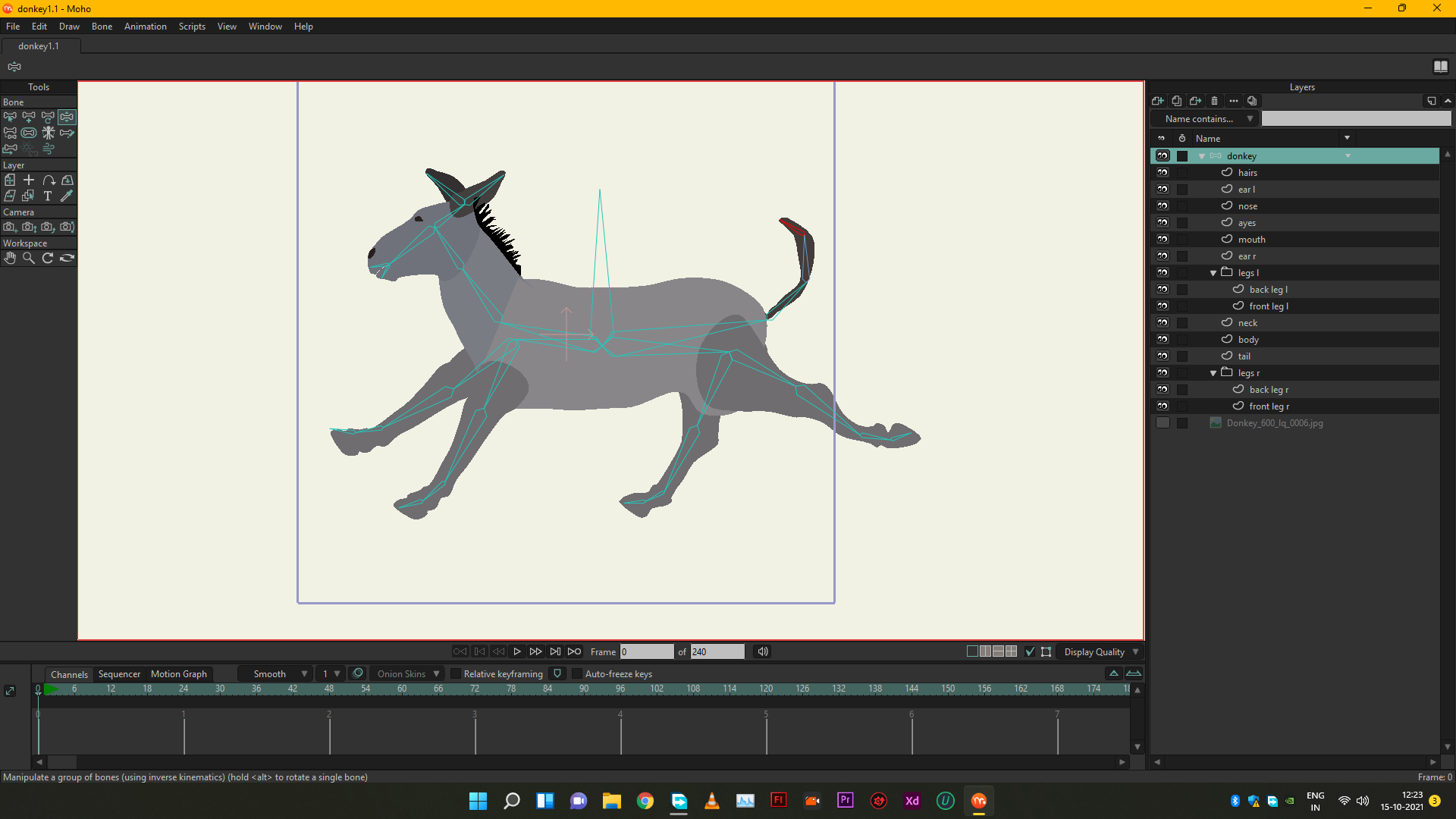Hide the hairs layer visibility eye
This screenshot has width=1456, height=819.
(1163, 173)
